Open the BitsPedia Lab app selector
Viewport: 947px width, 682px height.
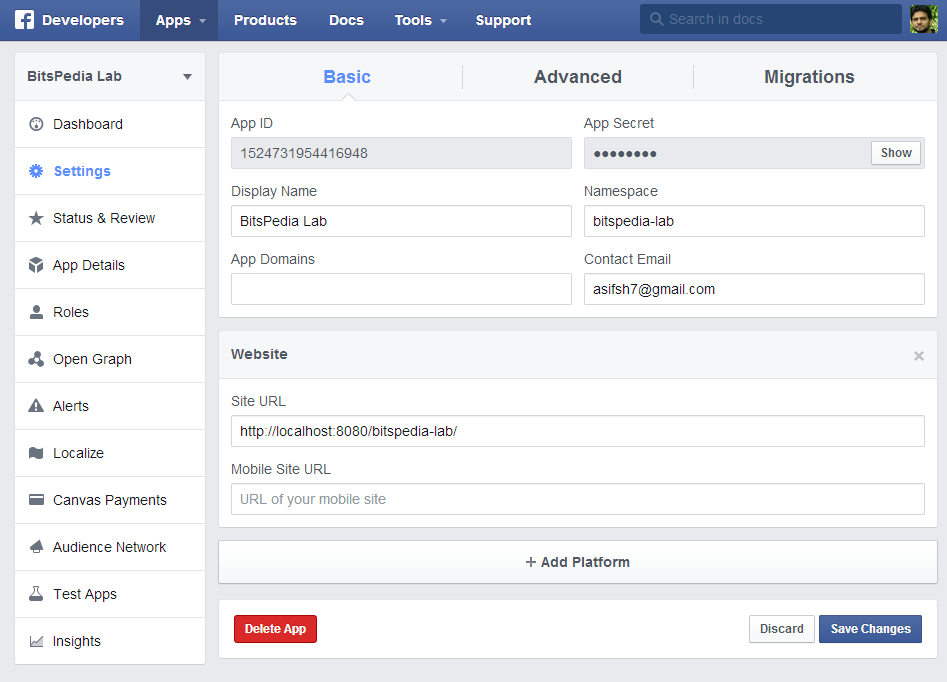pos(110,76)
